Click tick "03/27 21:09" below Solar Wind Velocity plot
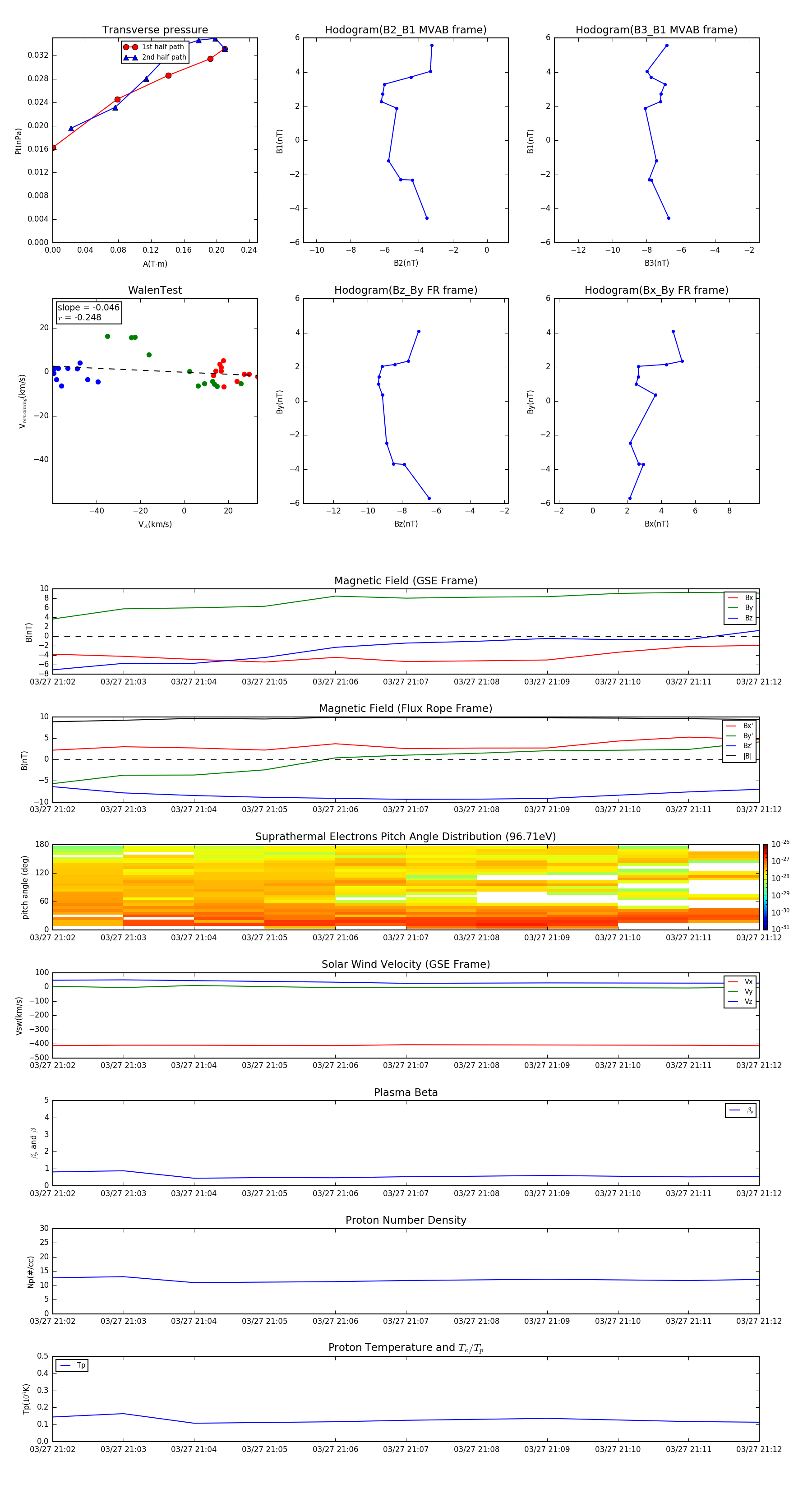The height and width of the screenshot is (1489, 812). point(547,1065)
